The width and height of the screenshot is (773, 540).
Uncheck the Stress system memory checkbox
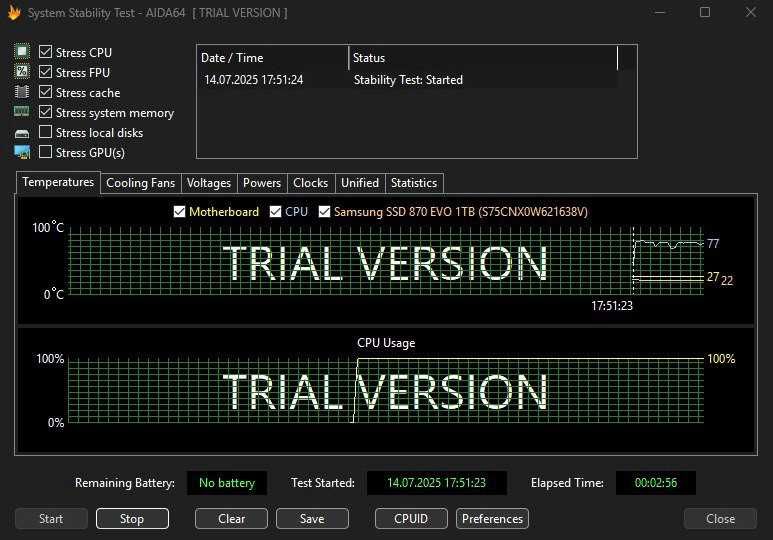45,112
